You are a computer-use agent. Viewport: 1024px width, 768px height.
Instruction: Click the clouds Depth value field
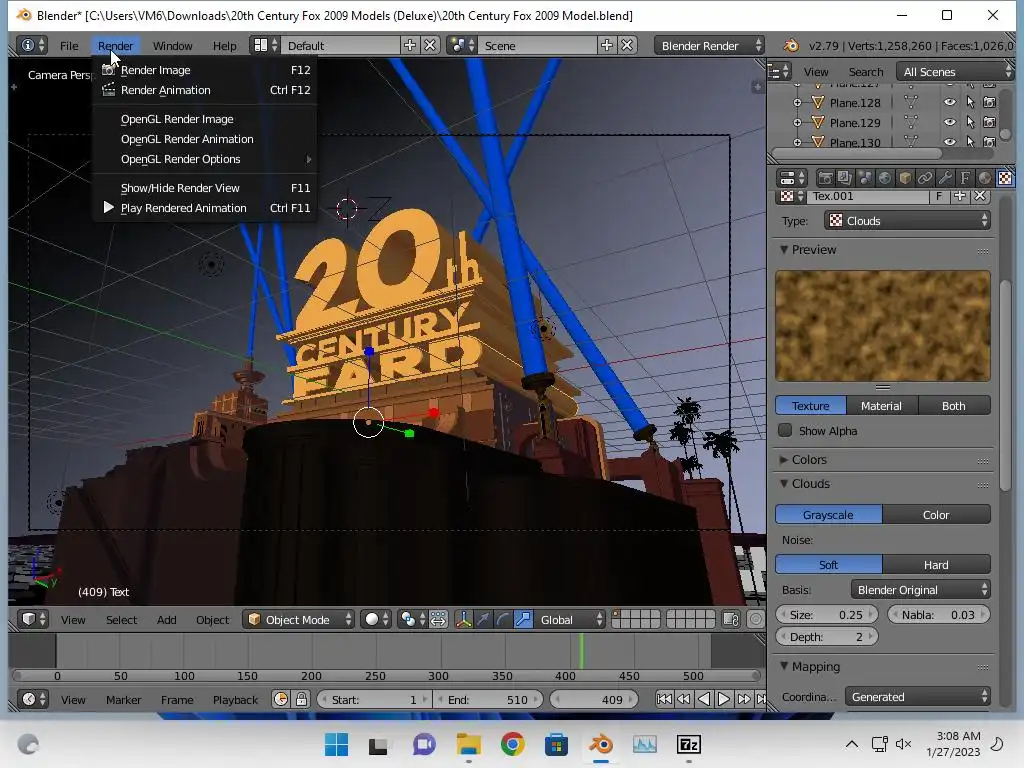tap(826, 637)
